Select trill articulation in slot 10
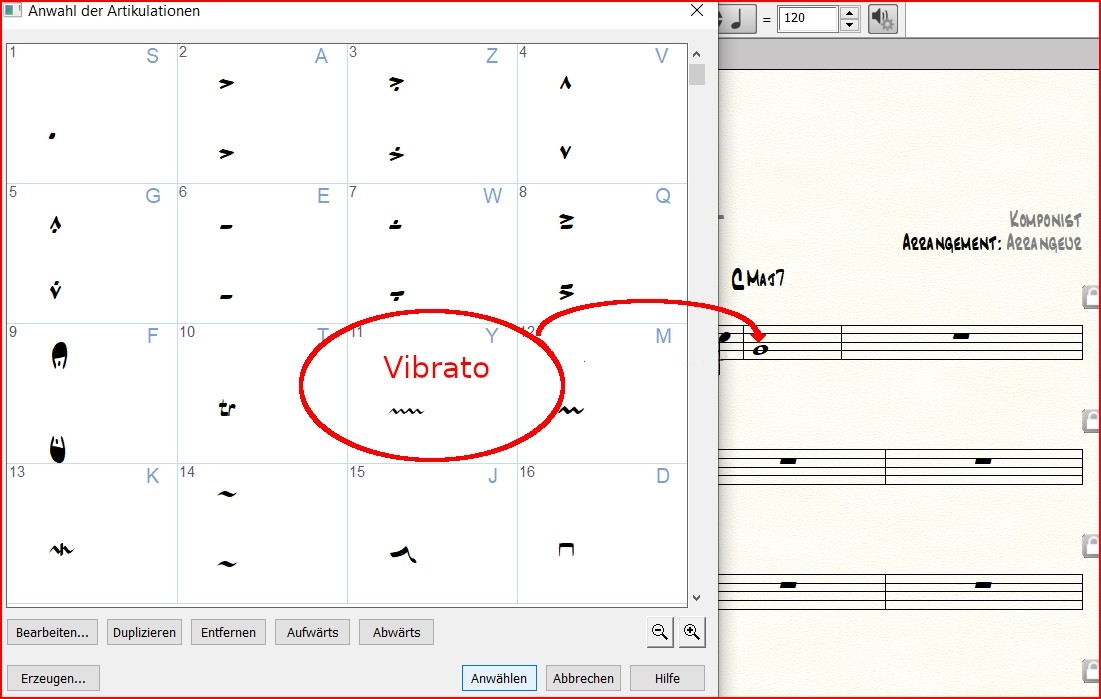The width and height of the screenshot is (1101, 699). click(x=262, y=393)
